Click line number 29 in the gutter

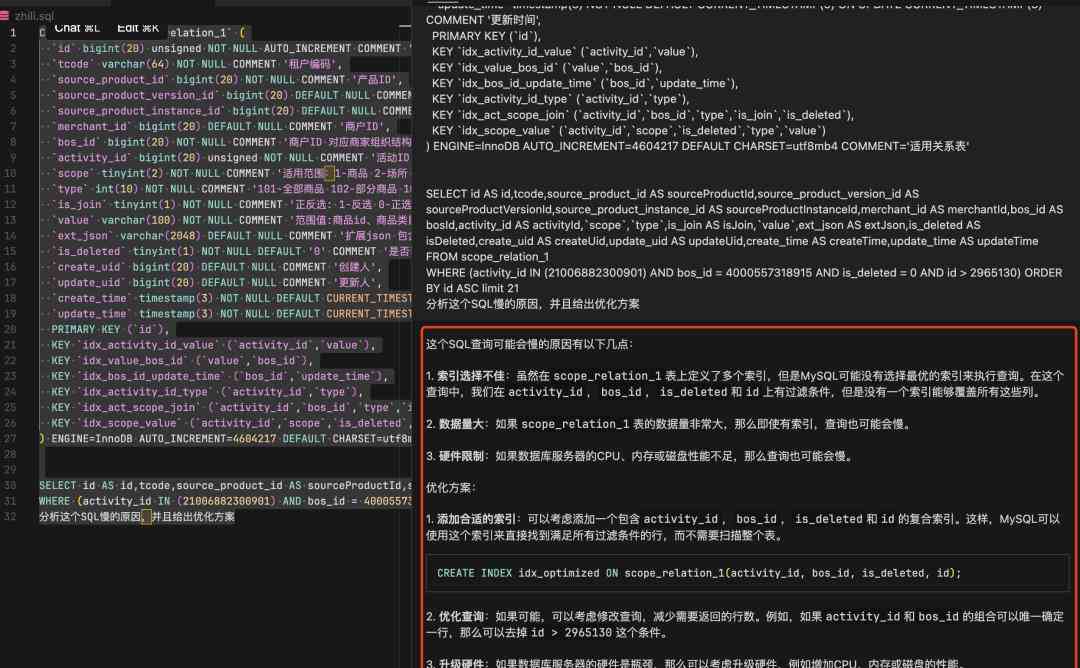pyautogui.click(x=10, y=470)
